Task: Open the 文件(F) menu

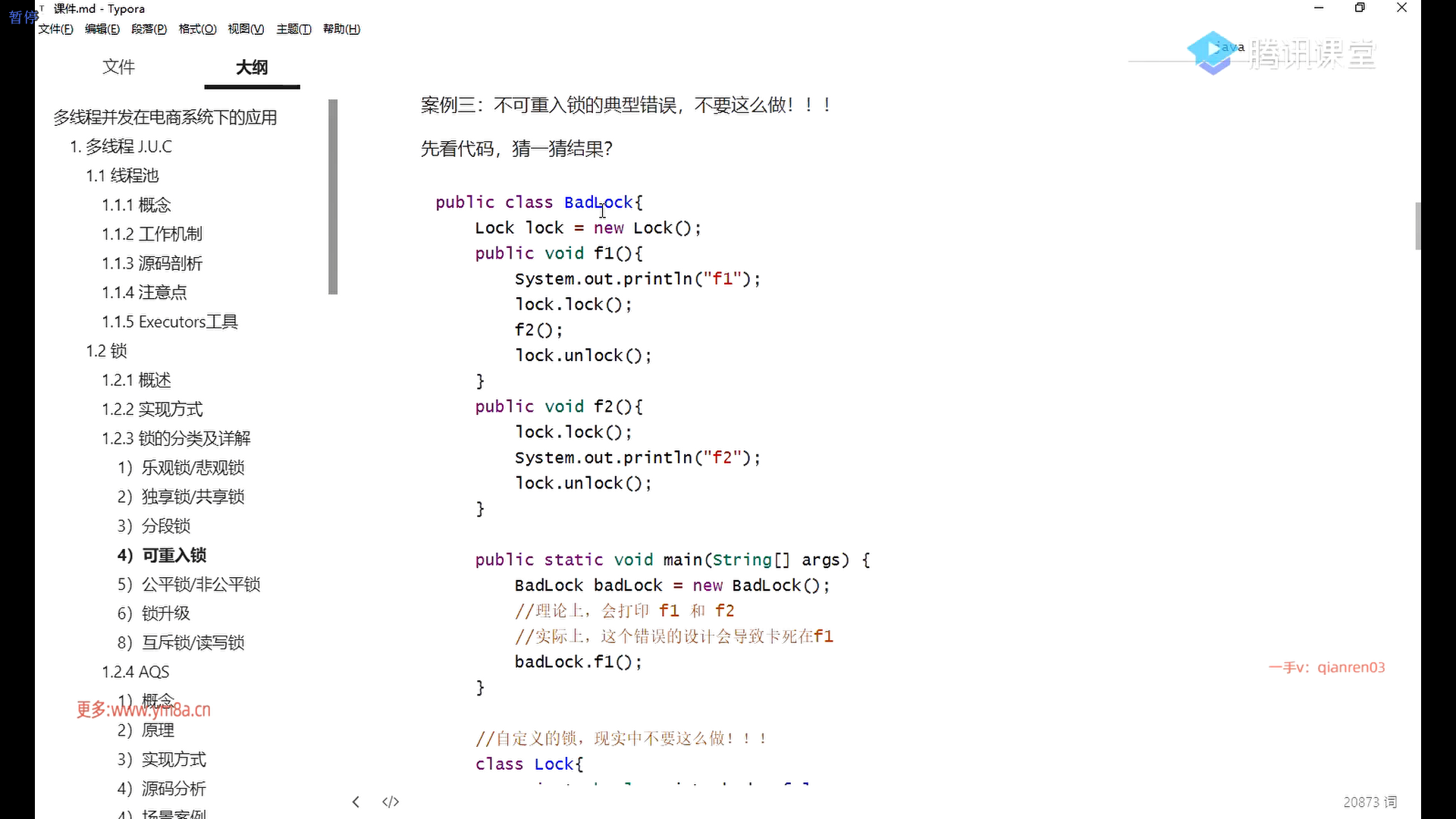Action: (x=55, y=29)
